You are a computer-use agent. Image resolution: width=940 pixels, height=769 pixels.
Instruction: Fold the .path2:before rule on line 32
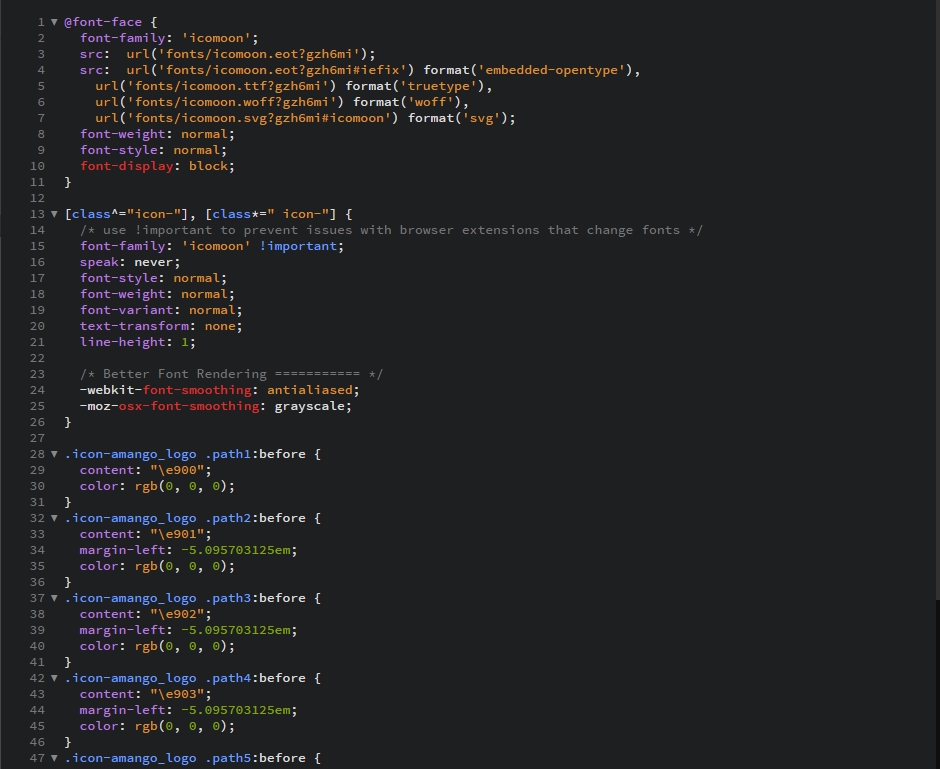(x=54, y=518)
